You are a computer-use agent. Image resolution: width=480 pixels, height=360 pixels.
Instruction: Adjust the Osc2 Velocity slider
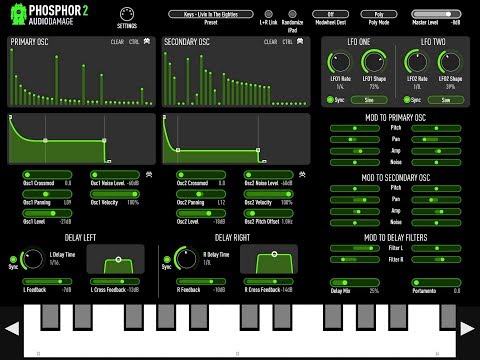(268, 194)
